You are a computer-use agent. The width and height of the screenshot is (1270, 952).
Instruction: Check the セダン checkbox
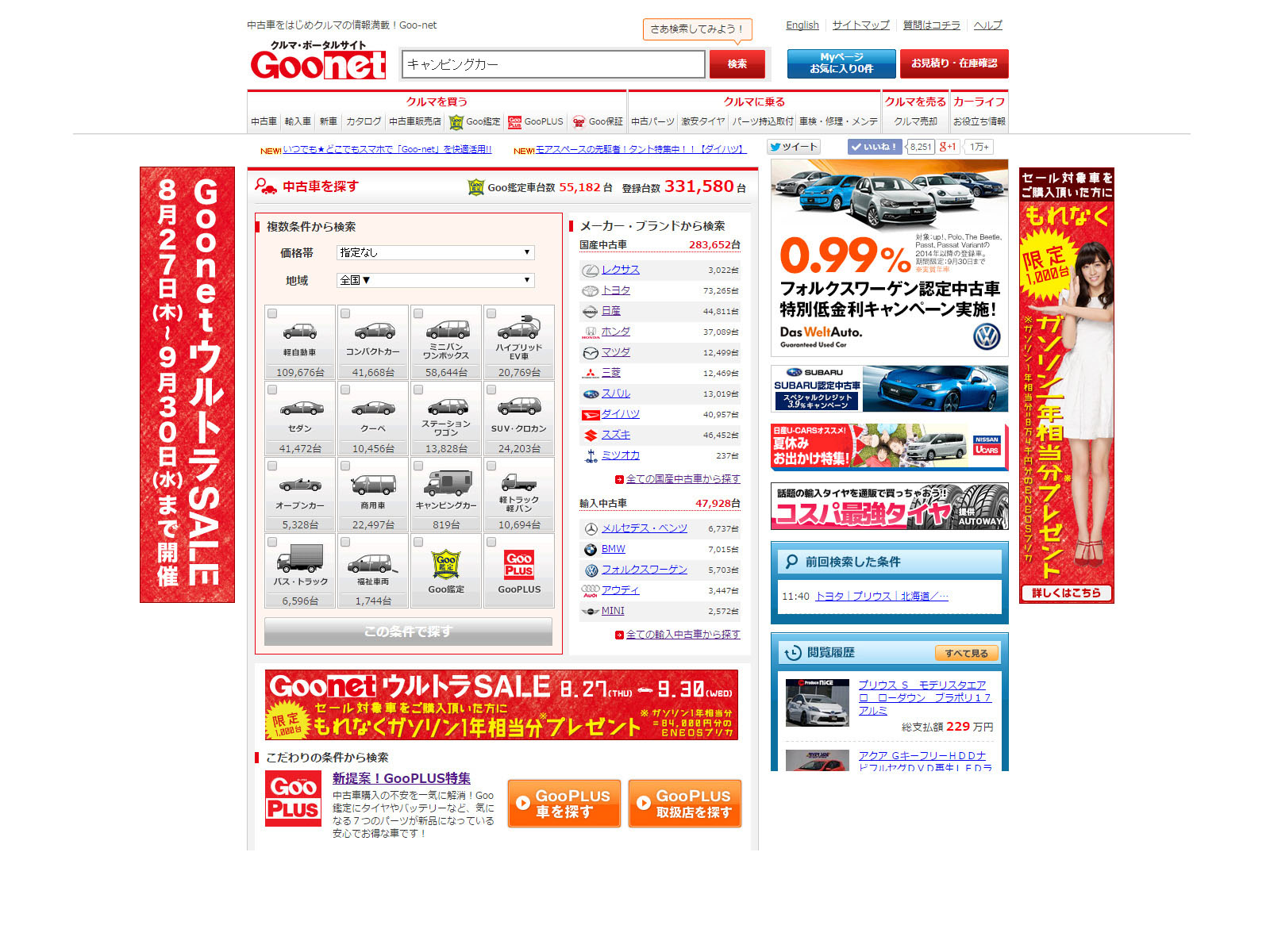click(x=272, y=390)
